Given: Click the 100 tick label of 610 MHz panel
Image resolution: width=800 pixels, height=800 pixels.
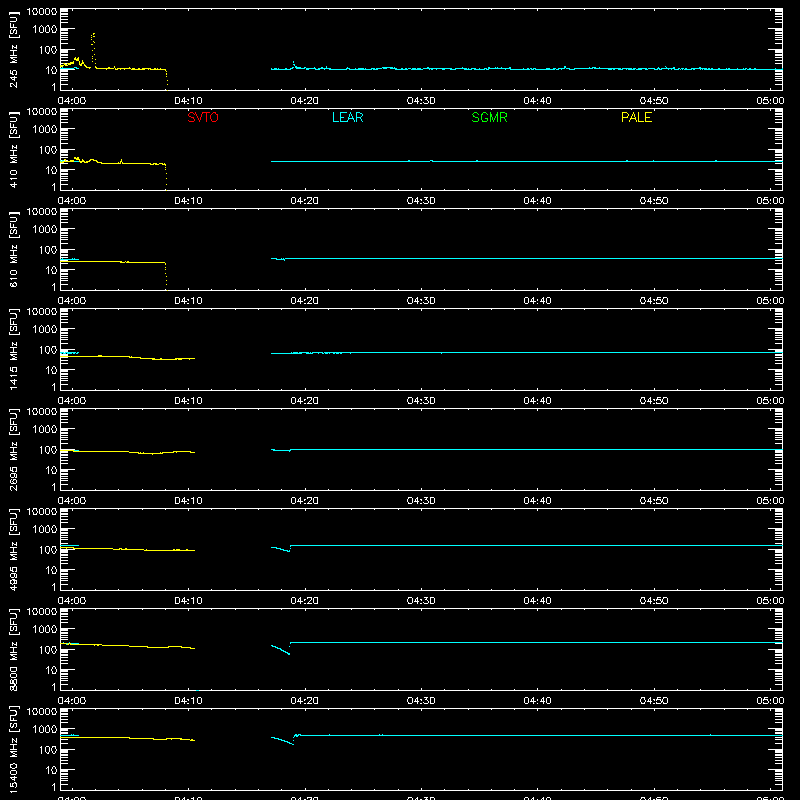Looking at the screenshot, I should click(48, 250).
